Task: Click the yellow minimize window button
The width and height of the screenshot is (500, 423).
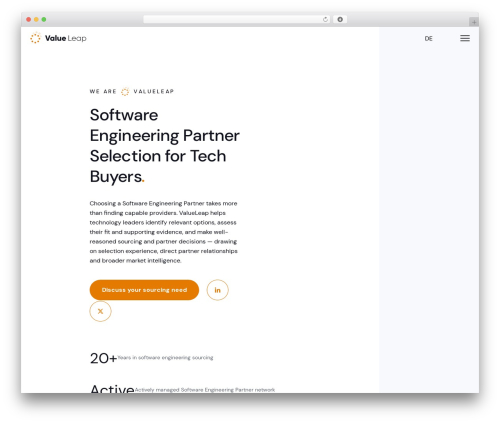Action: click(x=36, y=20)
